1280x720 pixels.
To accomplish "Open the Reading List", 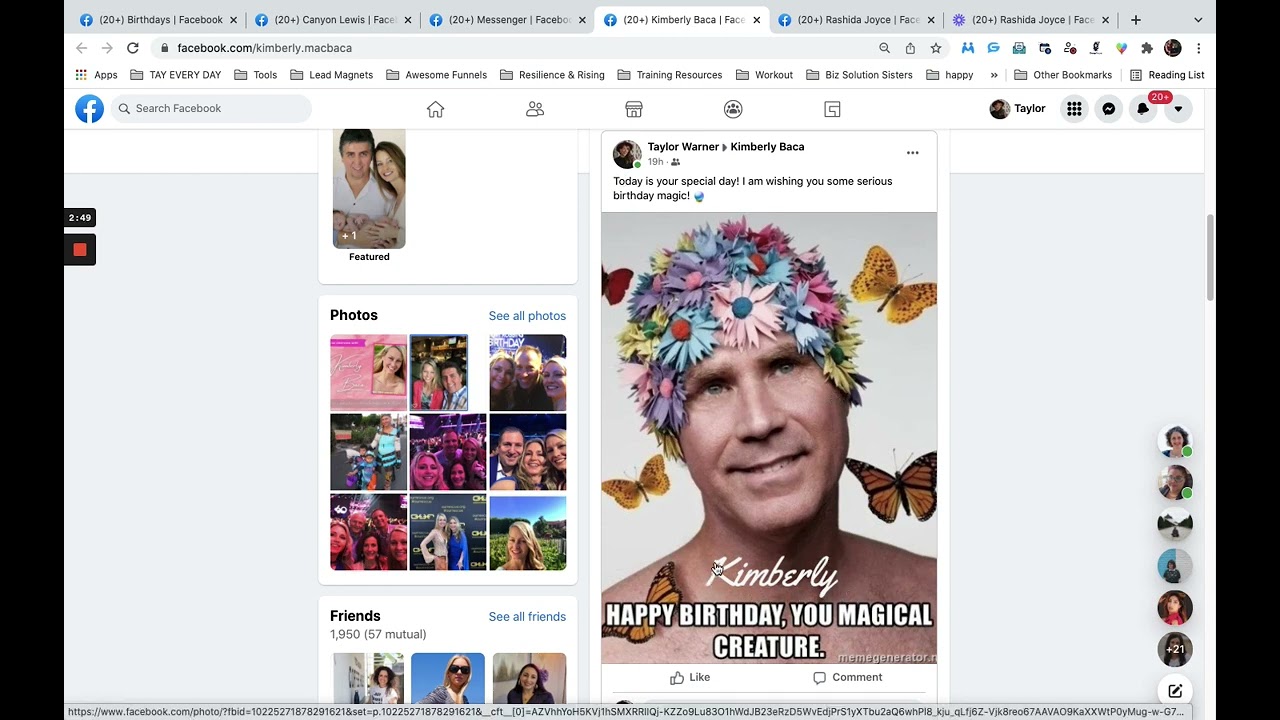I will click(x=1167, y=75).
